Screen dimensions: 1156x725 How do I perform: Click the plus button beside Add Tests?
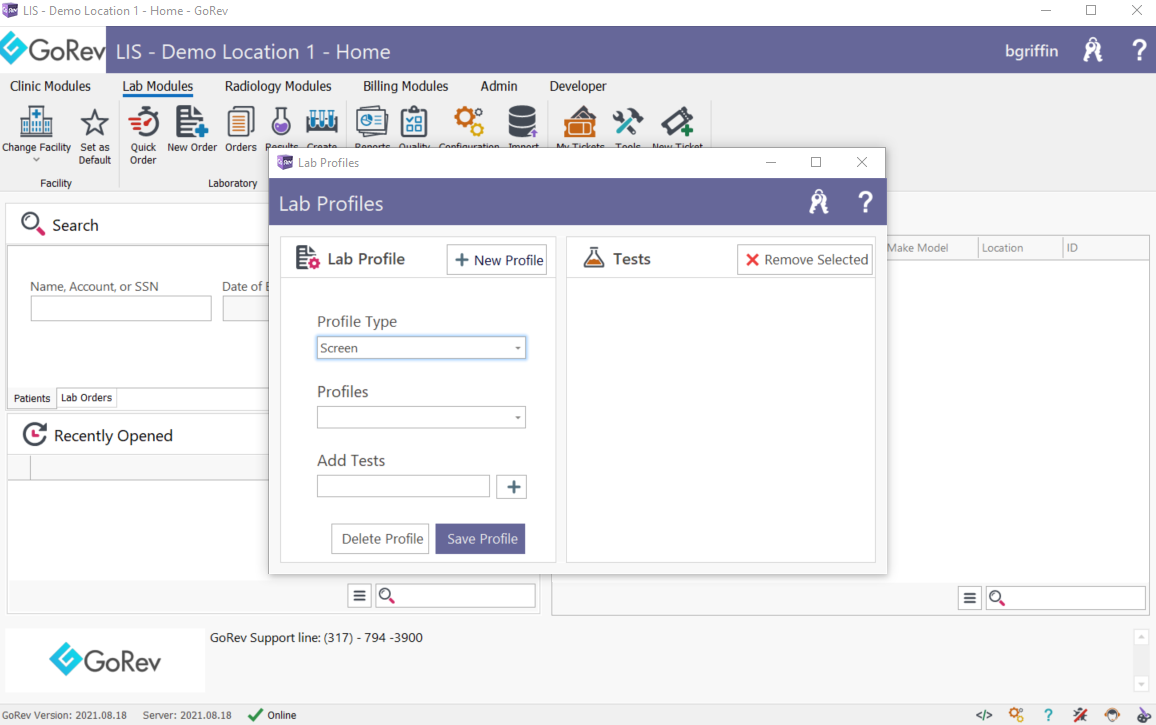click(x=512, y=487)
